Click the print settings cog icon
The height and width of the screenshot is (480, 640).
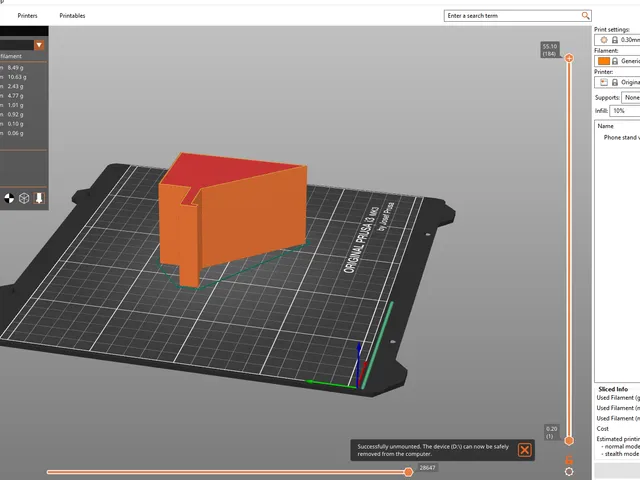pos(604,40)
